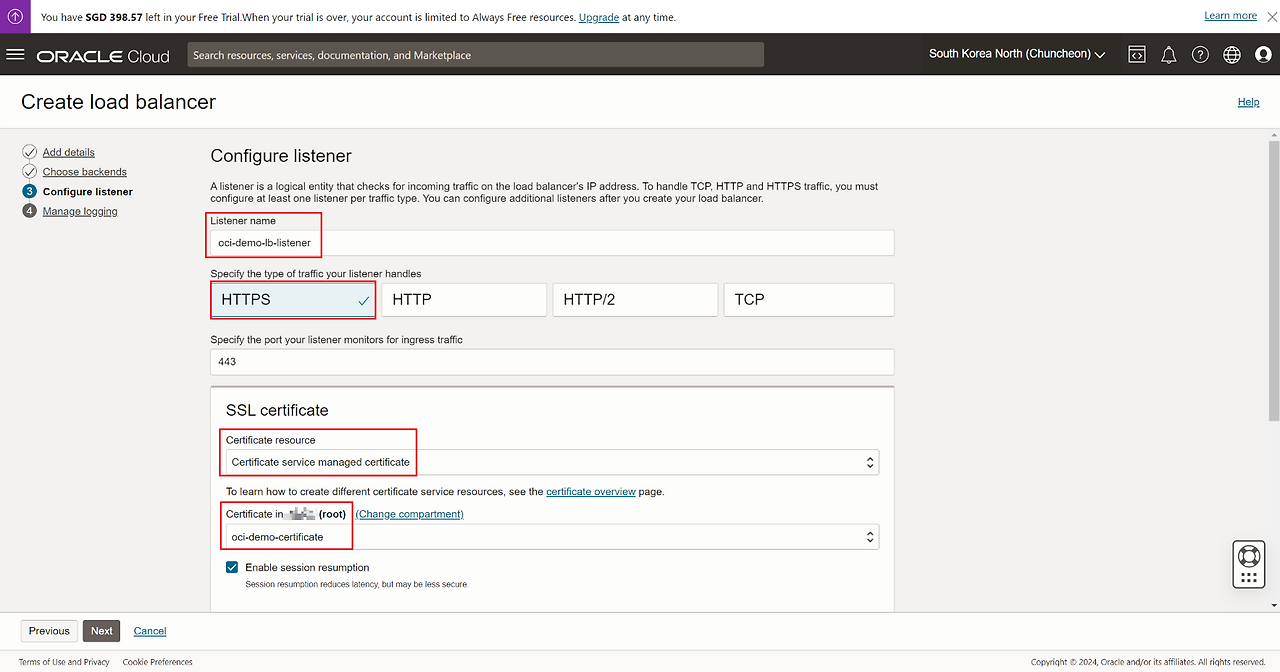Viewport: 1280px width, 672px height.
Task: Click the Next button
Action: coord(102,631)
